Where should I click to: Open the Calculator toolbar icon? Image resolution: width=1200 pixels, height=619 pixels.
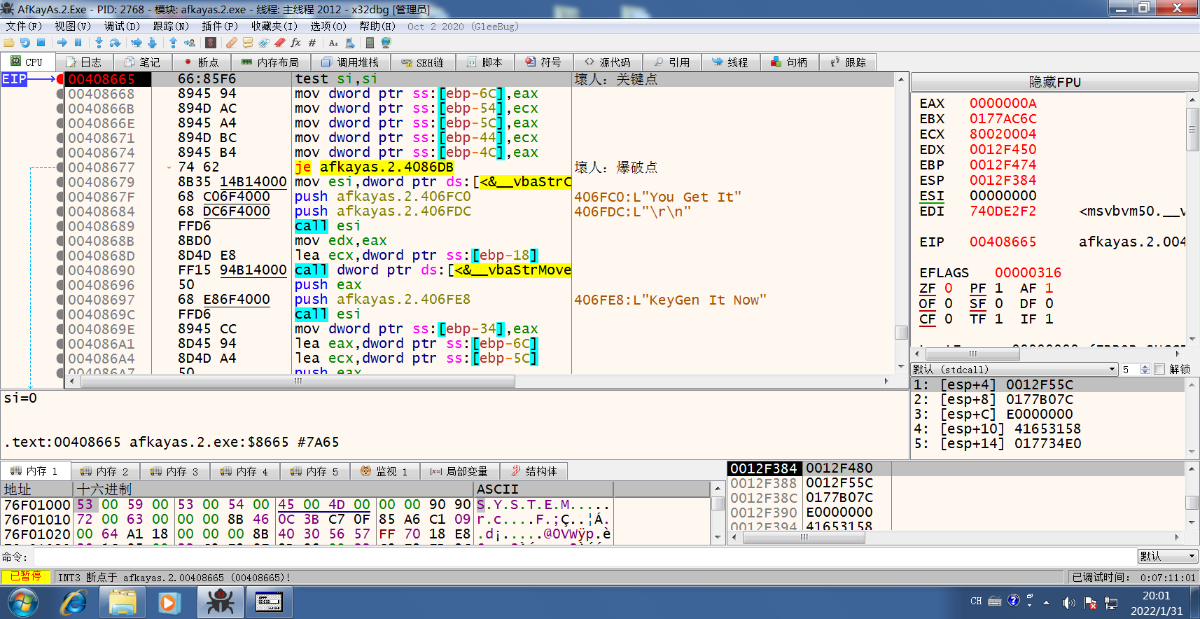pyautogui.click(x=370, y=43)
